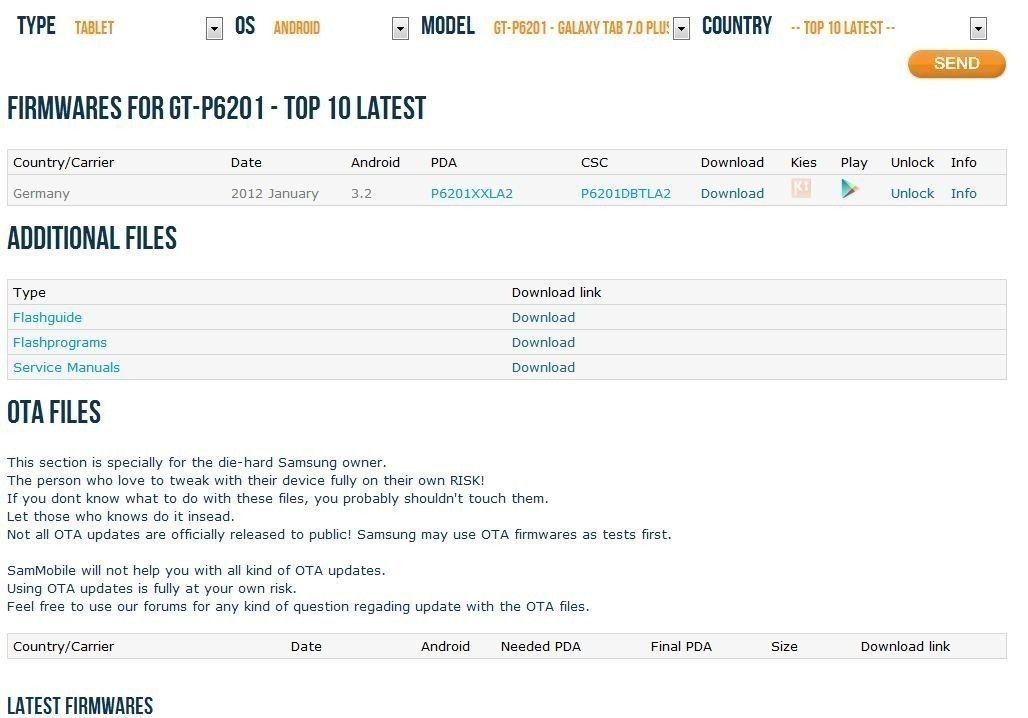
Task: Click the Additional Files heading
Action: (x=92, y=238)
